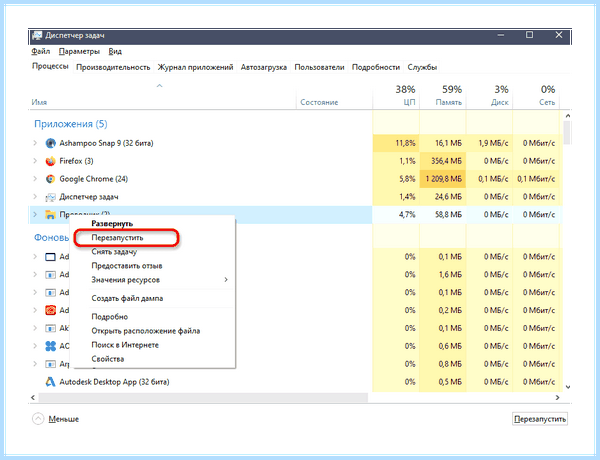Click the blue clover AC process icon
Viewport: 600px width, 460px height.
click(51, 346)
